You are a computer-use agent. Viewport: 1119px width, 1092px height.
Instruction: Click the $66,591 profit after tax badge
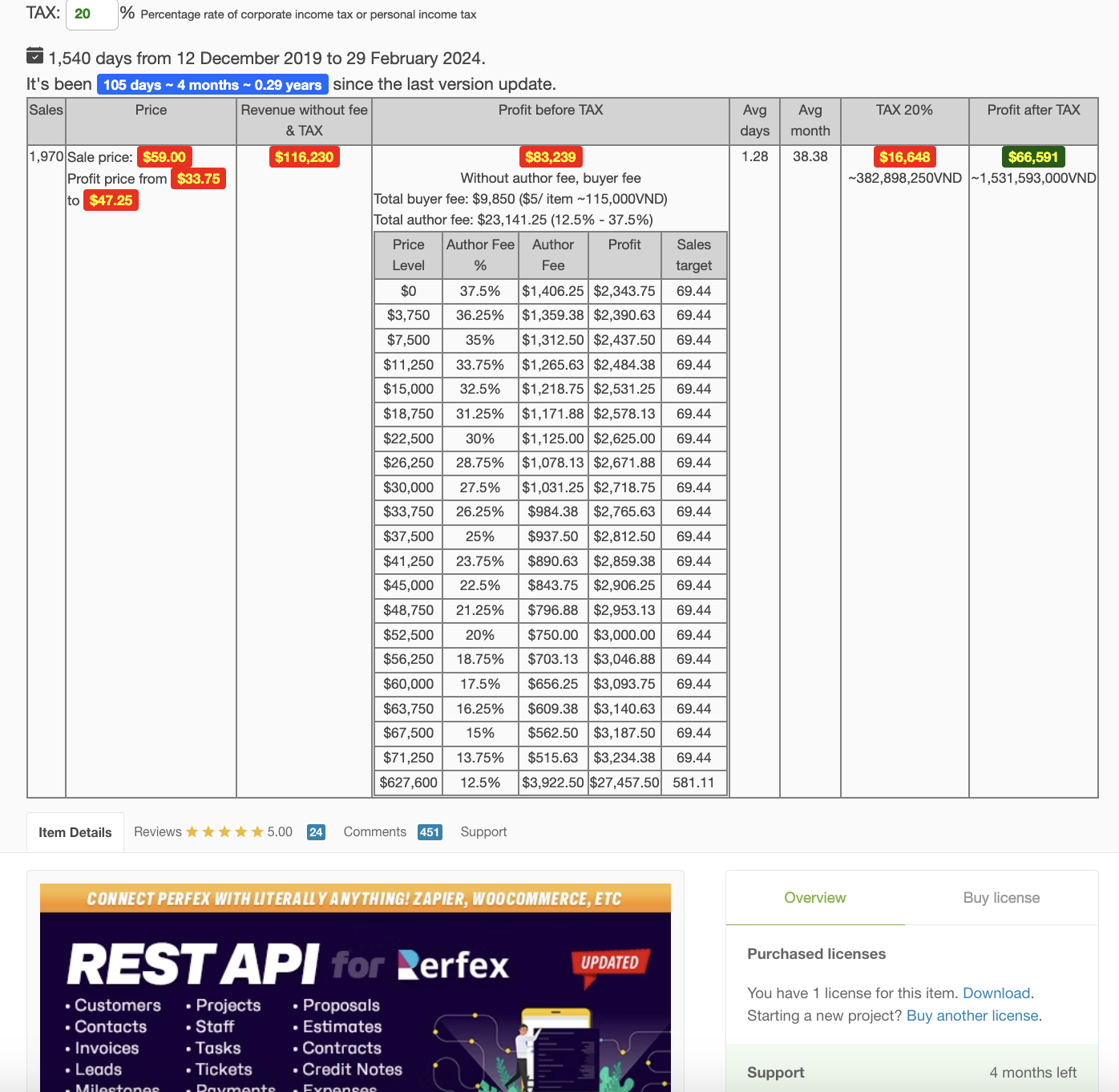1033,157
